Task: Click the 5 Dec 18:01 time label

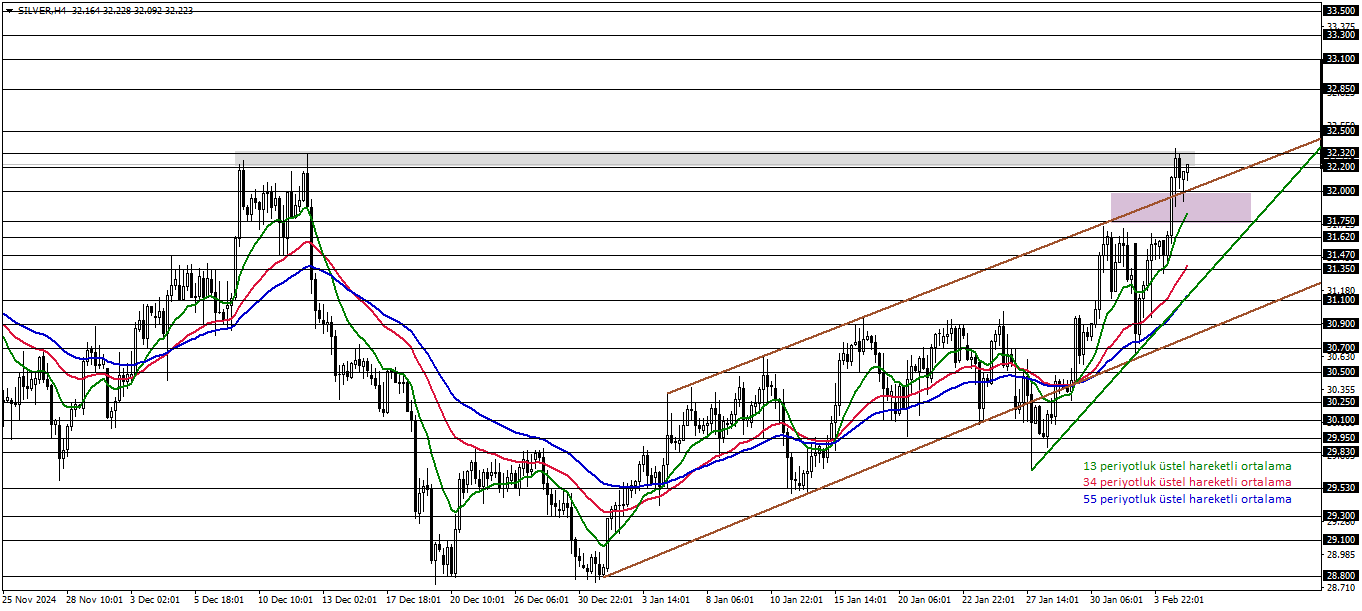Action: (219, 600)
